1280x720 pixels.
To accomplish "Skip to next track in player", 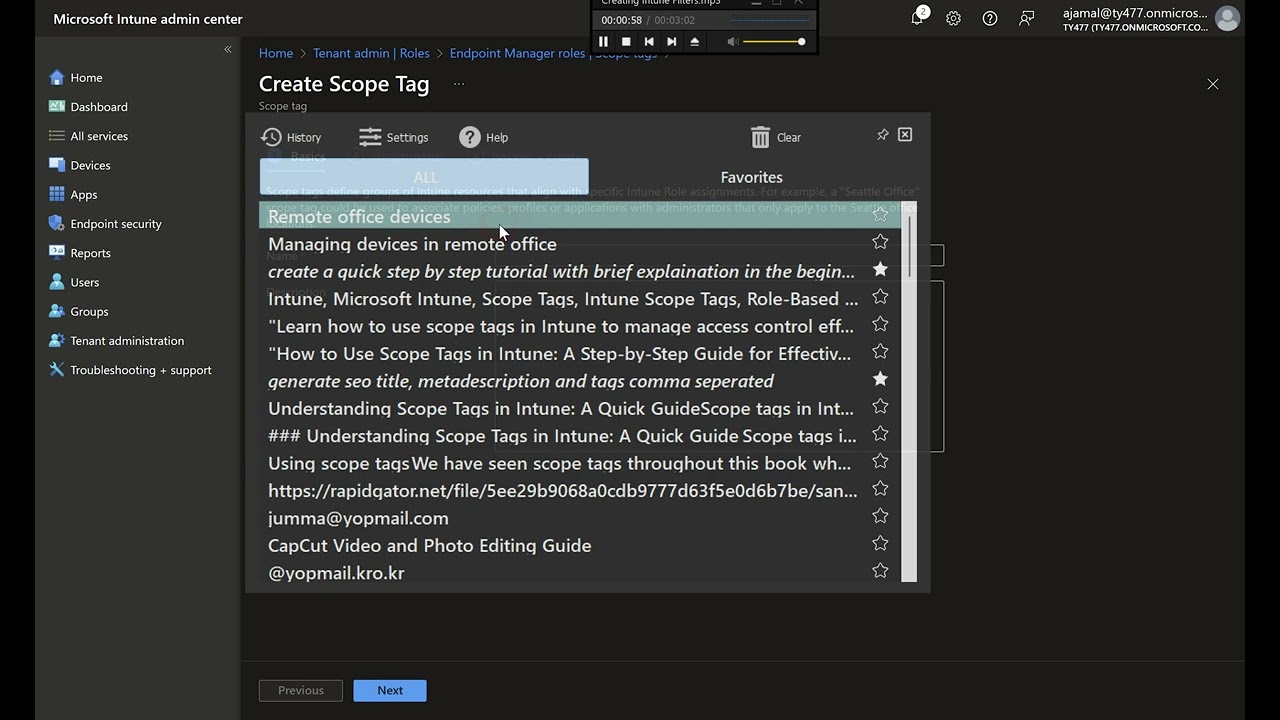I will point(672,42).
